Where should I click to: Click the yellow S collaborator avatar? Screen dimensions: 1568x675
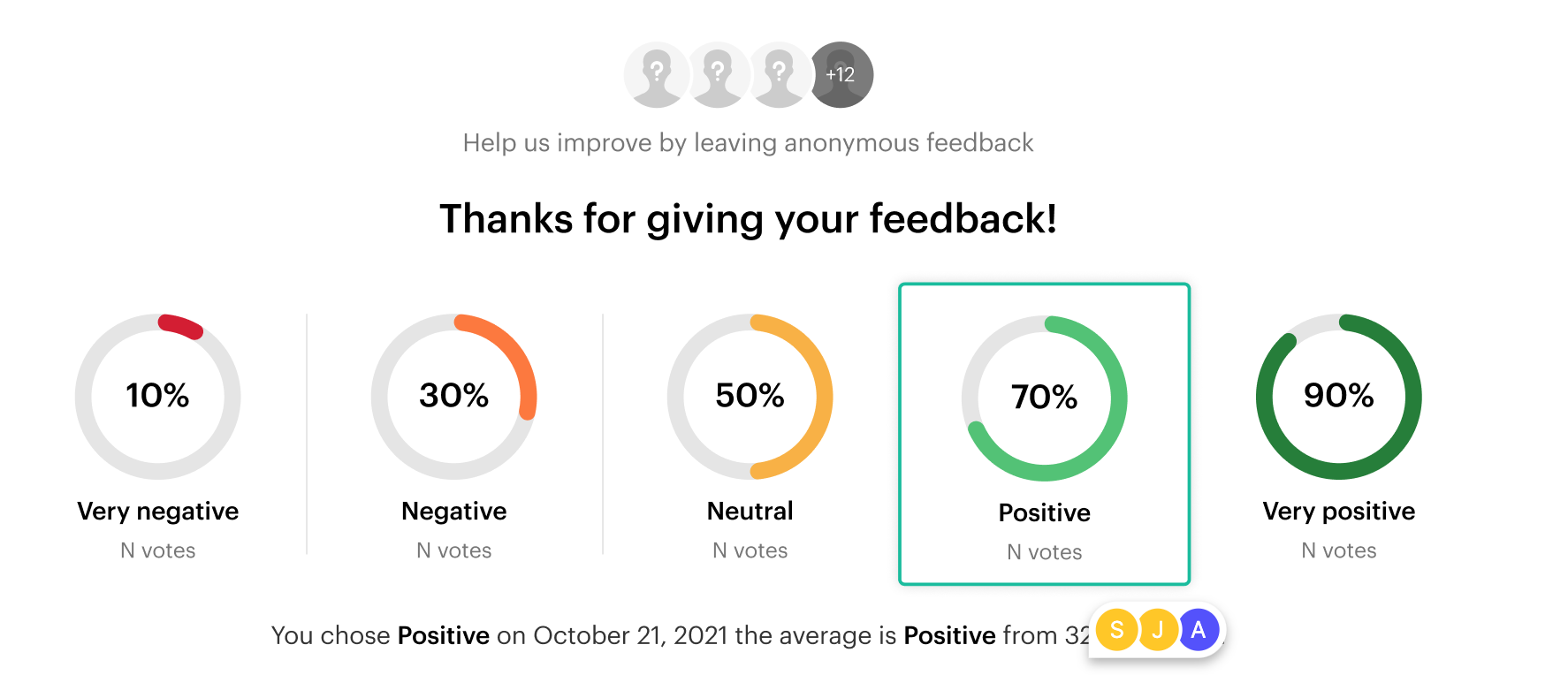tap(1117, 630)
